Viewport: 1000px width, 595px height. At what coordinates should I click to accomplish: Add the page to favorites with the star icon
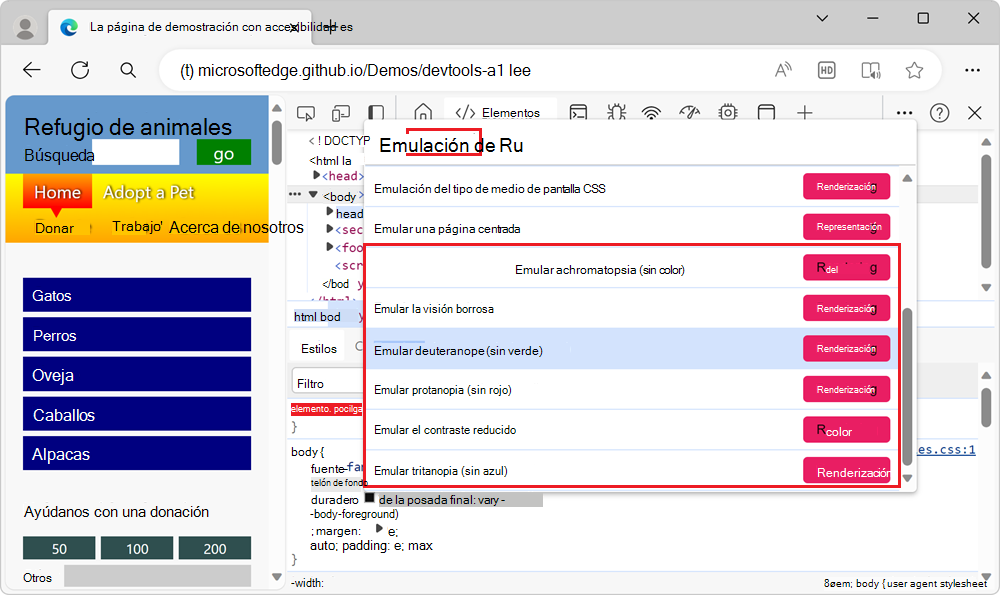click(x=914, y=70)
